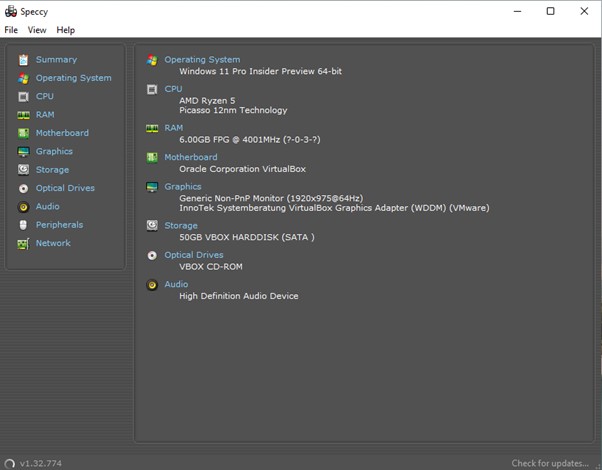Click 6.00GB FPG @ 4001MHz text
The image size is (602, 470).
(250, 140)
